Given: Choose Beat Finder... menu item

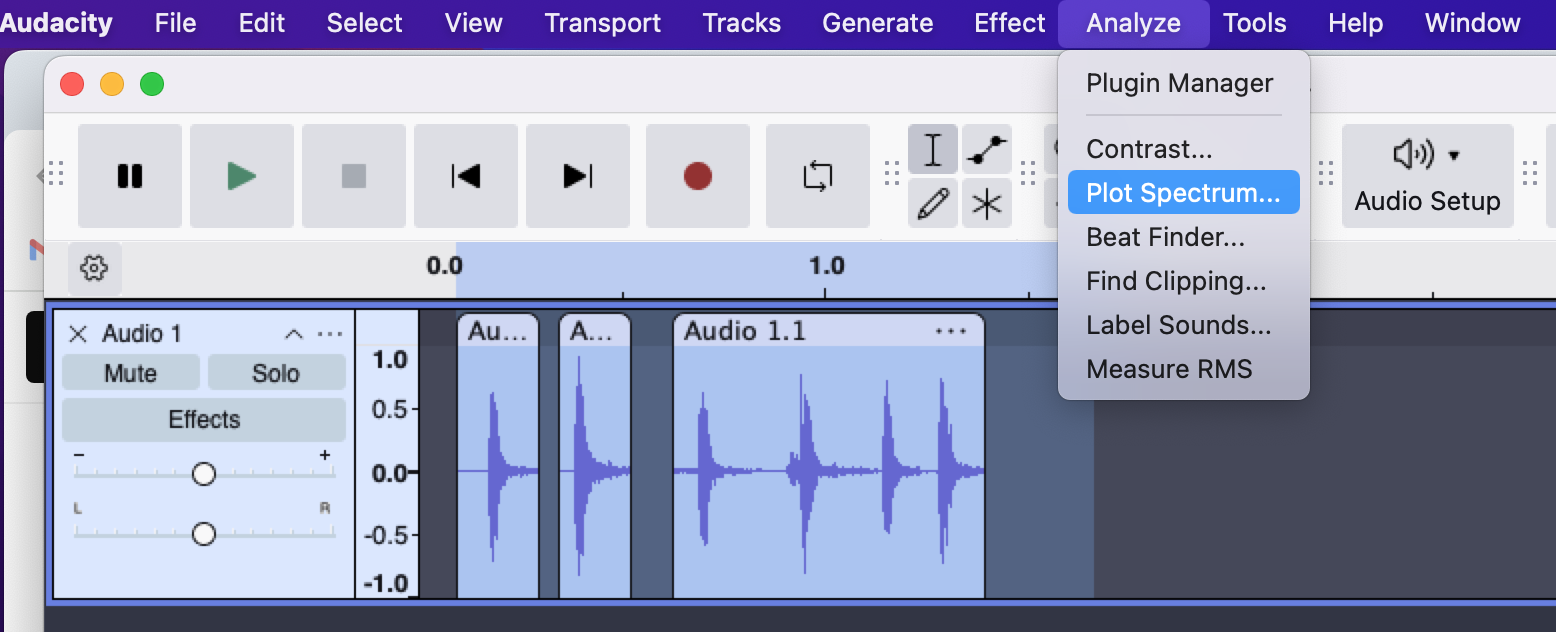Looking at the screenshot, I should tap(1184, 237).
